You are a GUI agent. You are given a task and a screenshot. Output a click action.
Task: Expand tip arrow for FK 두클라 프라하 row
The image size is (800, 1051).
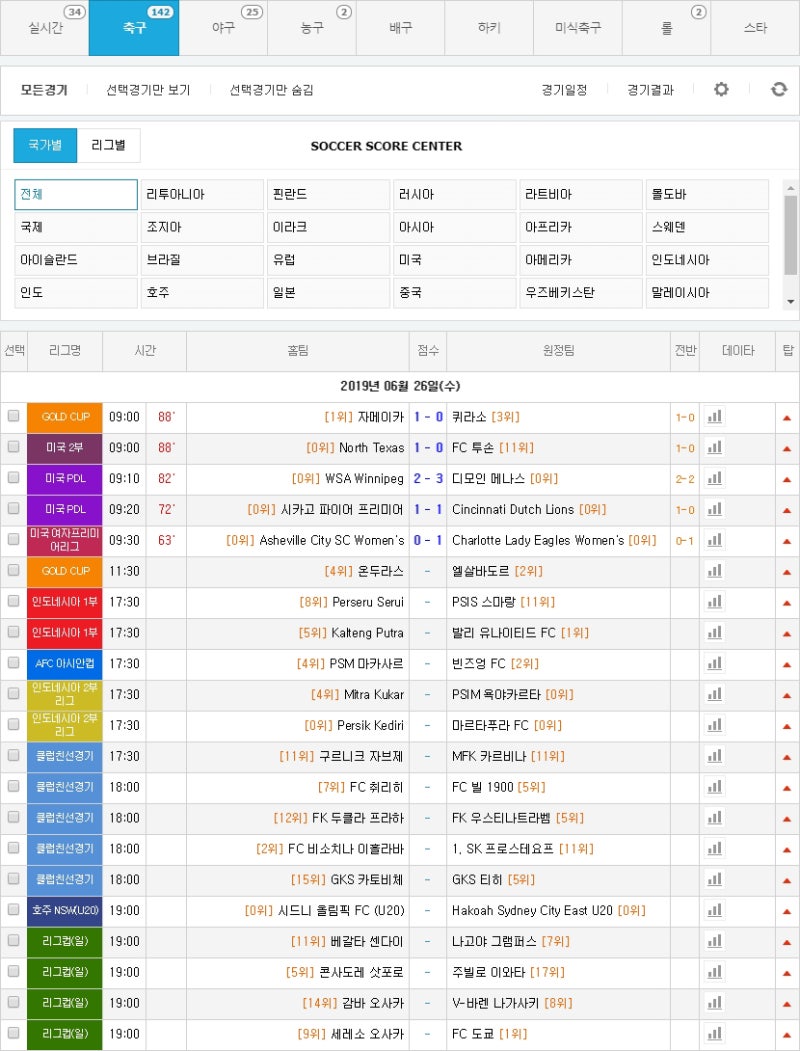[787, 818]
